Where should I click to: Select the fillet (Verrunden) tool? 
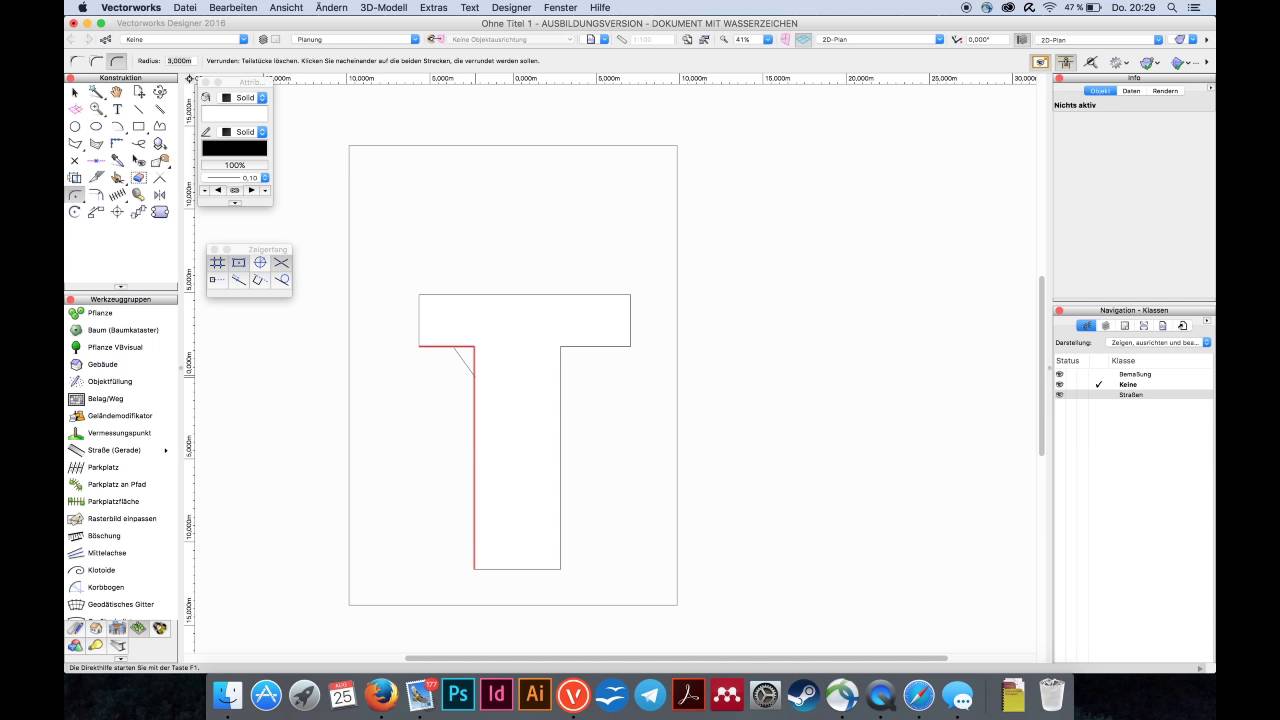coord(75,195)
